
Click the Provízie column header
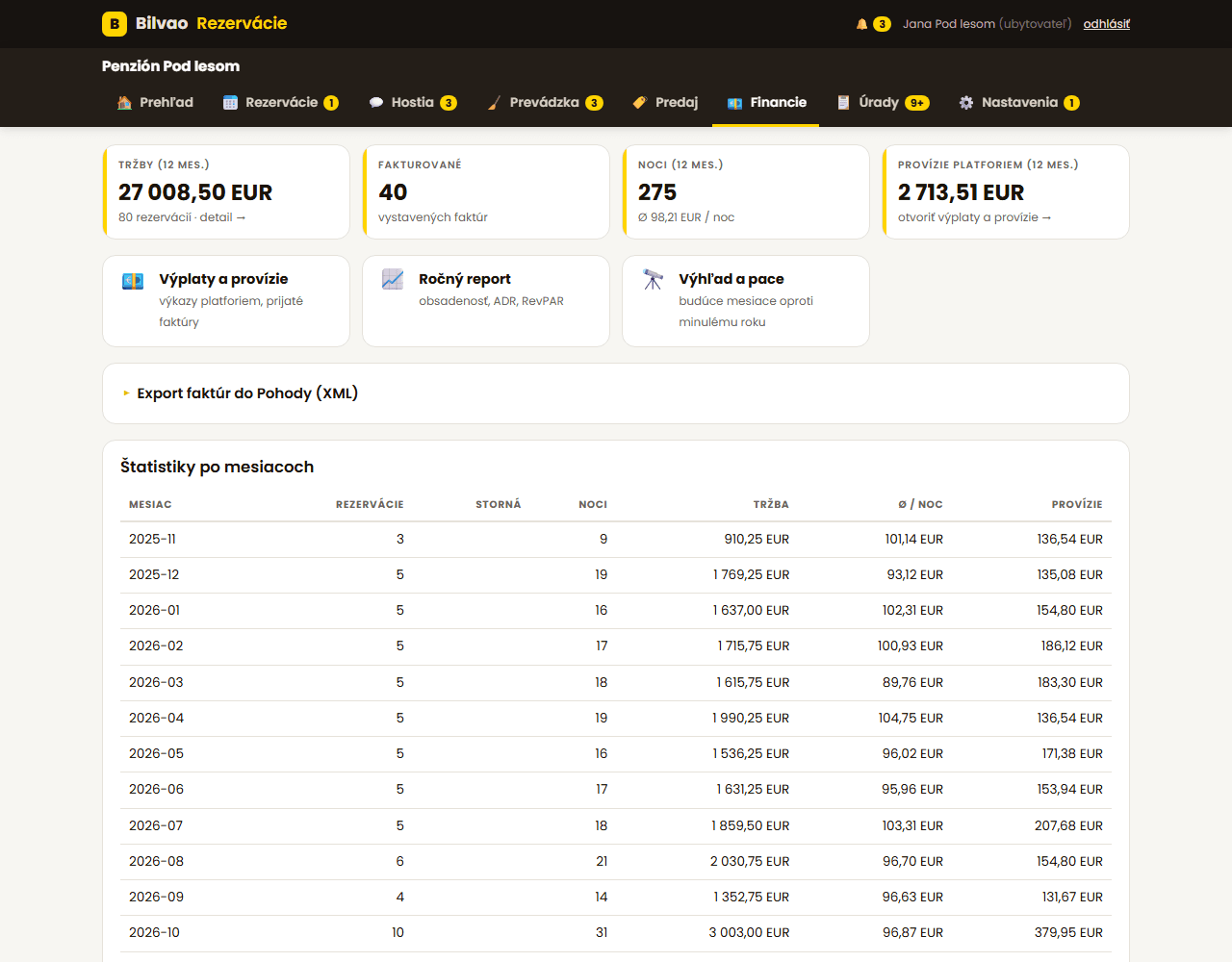(x=1077, y=504)
